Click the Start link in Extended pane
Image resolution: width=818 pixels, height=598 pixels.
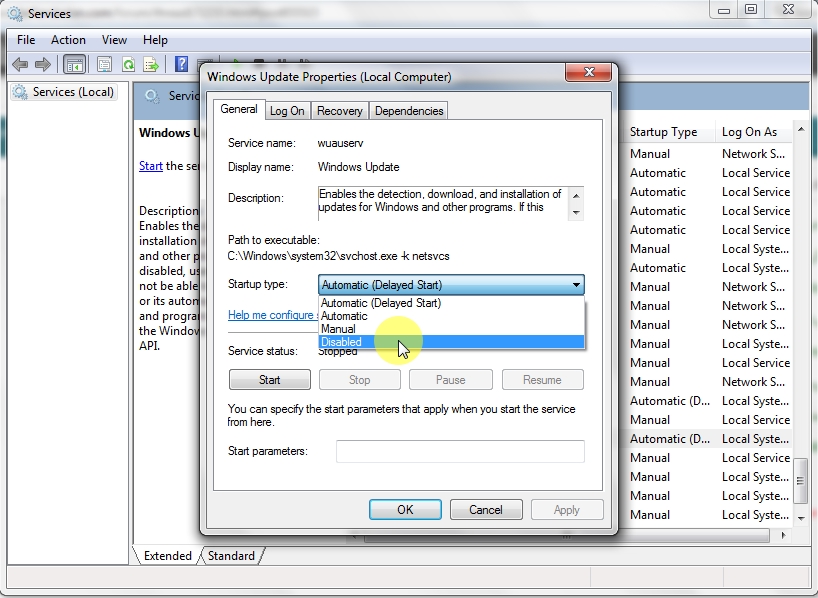click(x=151, y=166)
